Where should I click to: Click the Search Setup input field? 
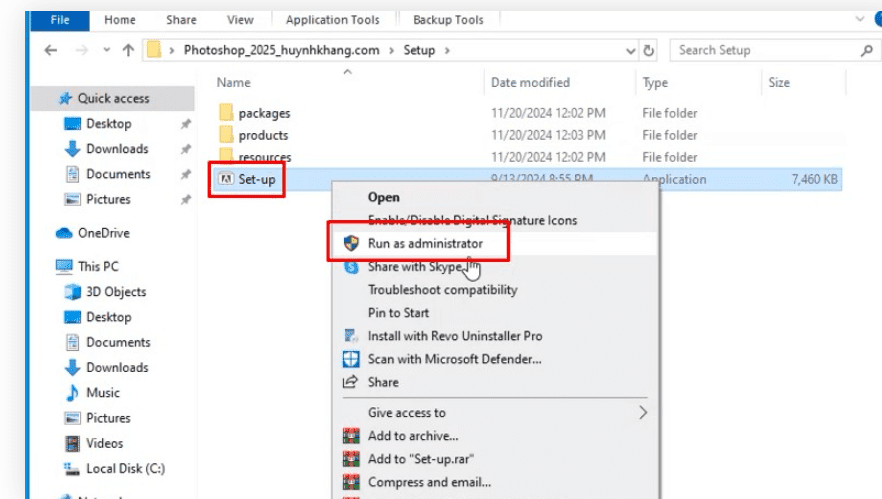pos(760,50)
